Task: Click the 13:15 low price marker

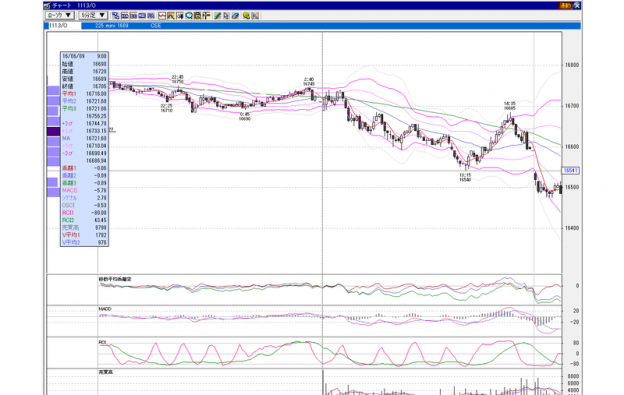Action: click(x=465, y=177)
